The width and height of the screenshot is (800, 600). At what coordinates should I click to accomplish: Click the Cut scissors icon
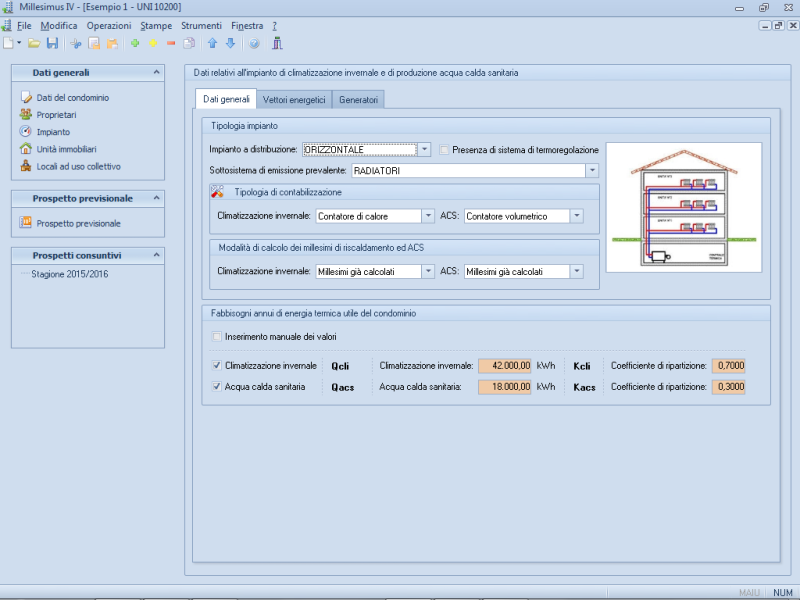76,43
